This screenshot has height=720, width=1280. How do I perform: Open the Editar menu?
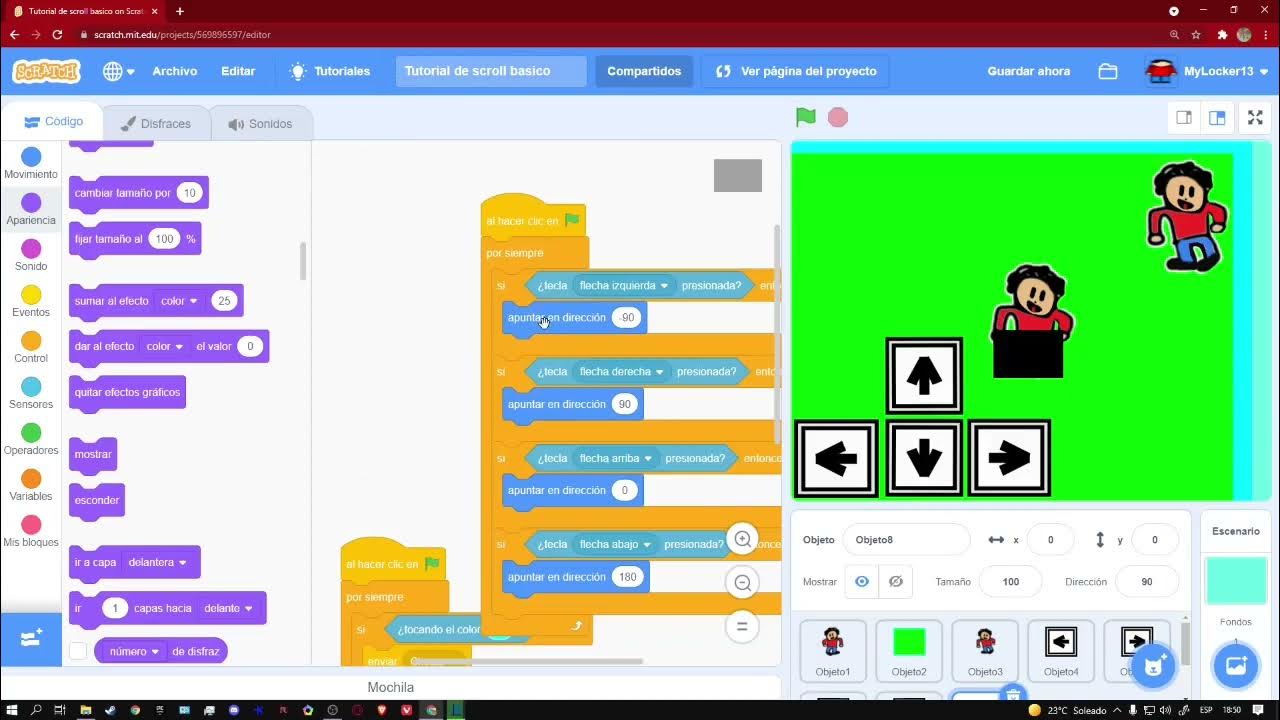(x=238, y=71)
